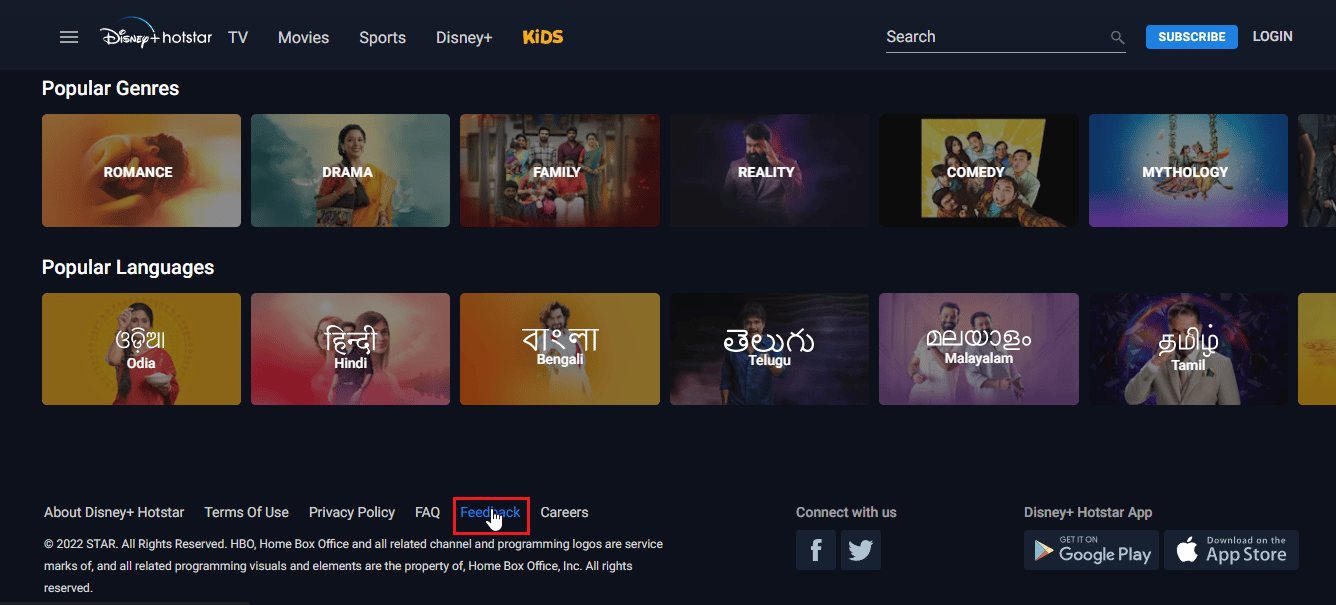Click the Disney+ Hotstar logo
This screenshot has height=605, width=1336.
coord(156,35)
